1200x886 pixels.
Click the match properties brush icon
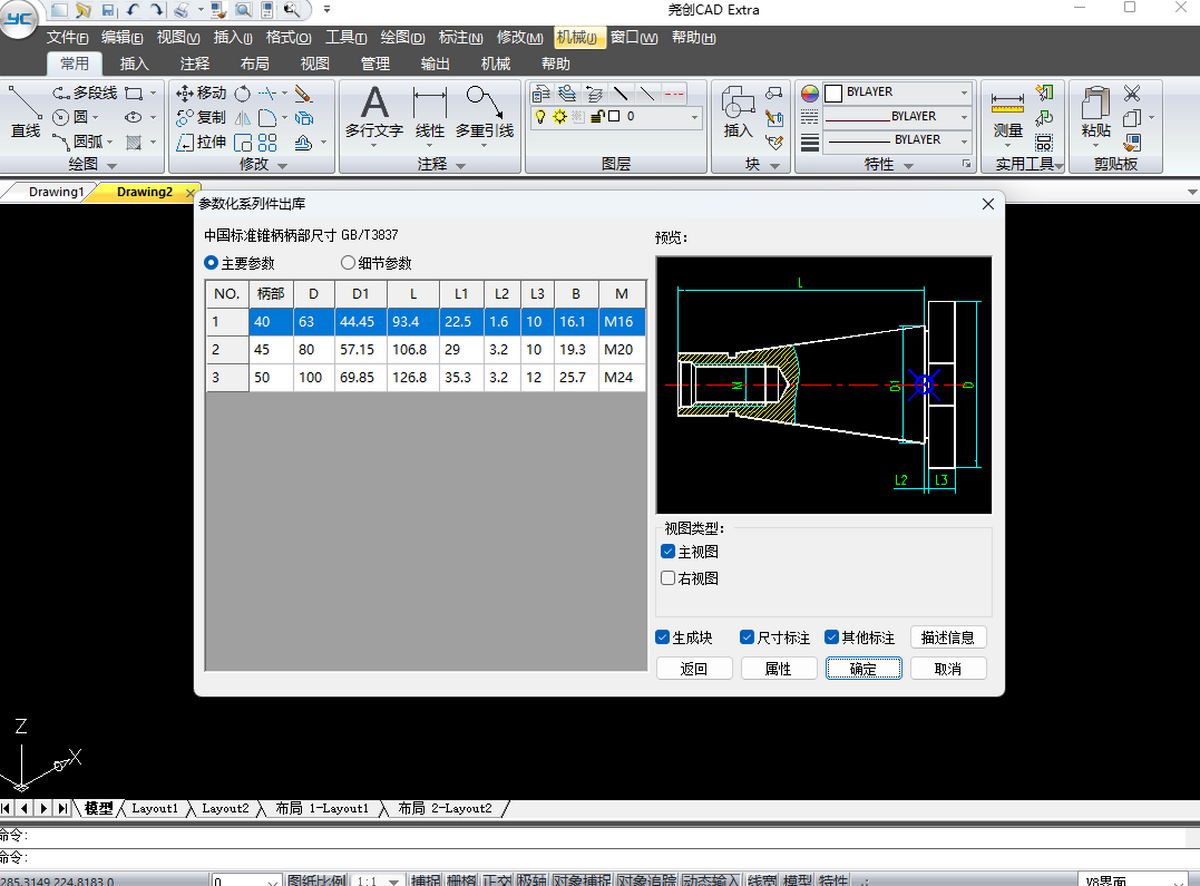tap(1132, 142)
